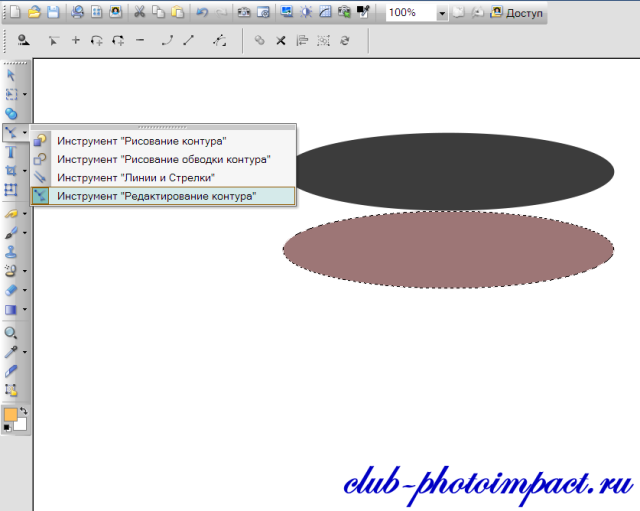Choose the curve segment icon
Viewport: 640px width, 511px height.
coord(167,40)
